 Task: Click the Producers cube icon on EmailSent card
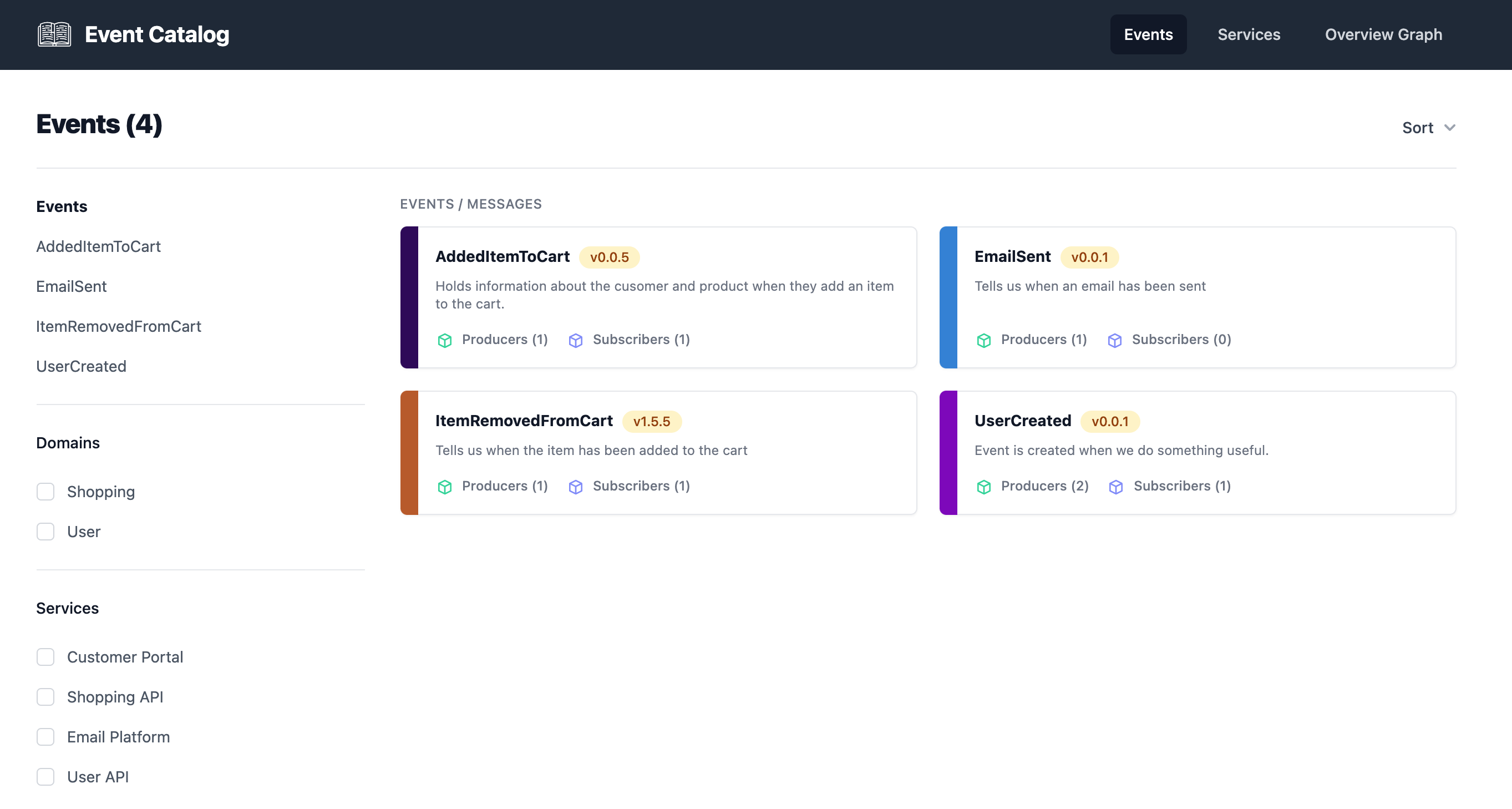[984, 340]
